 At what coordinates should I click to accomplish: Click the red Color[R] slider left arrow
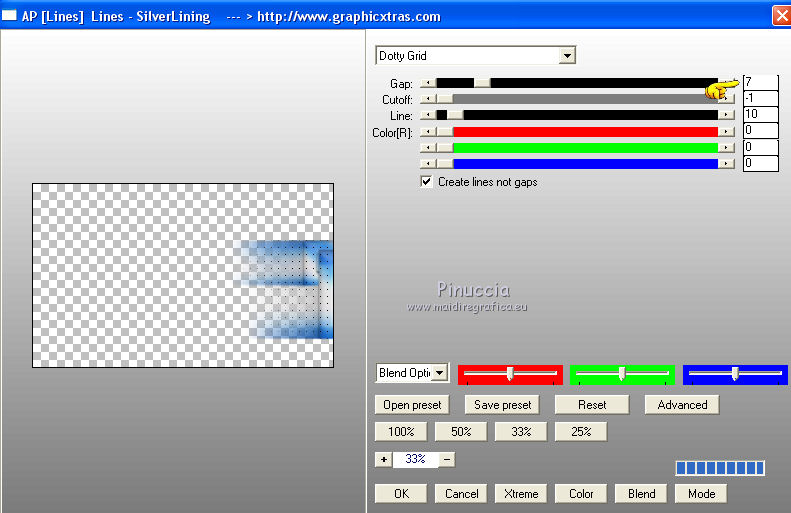(428, 132)
